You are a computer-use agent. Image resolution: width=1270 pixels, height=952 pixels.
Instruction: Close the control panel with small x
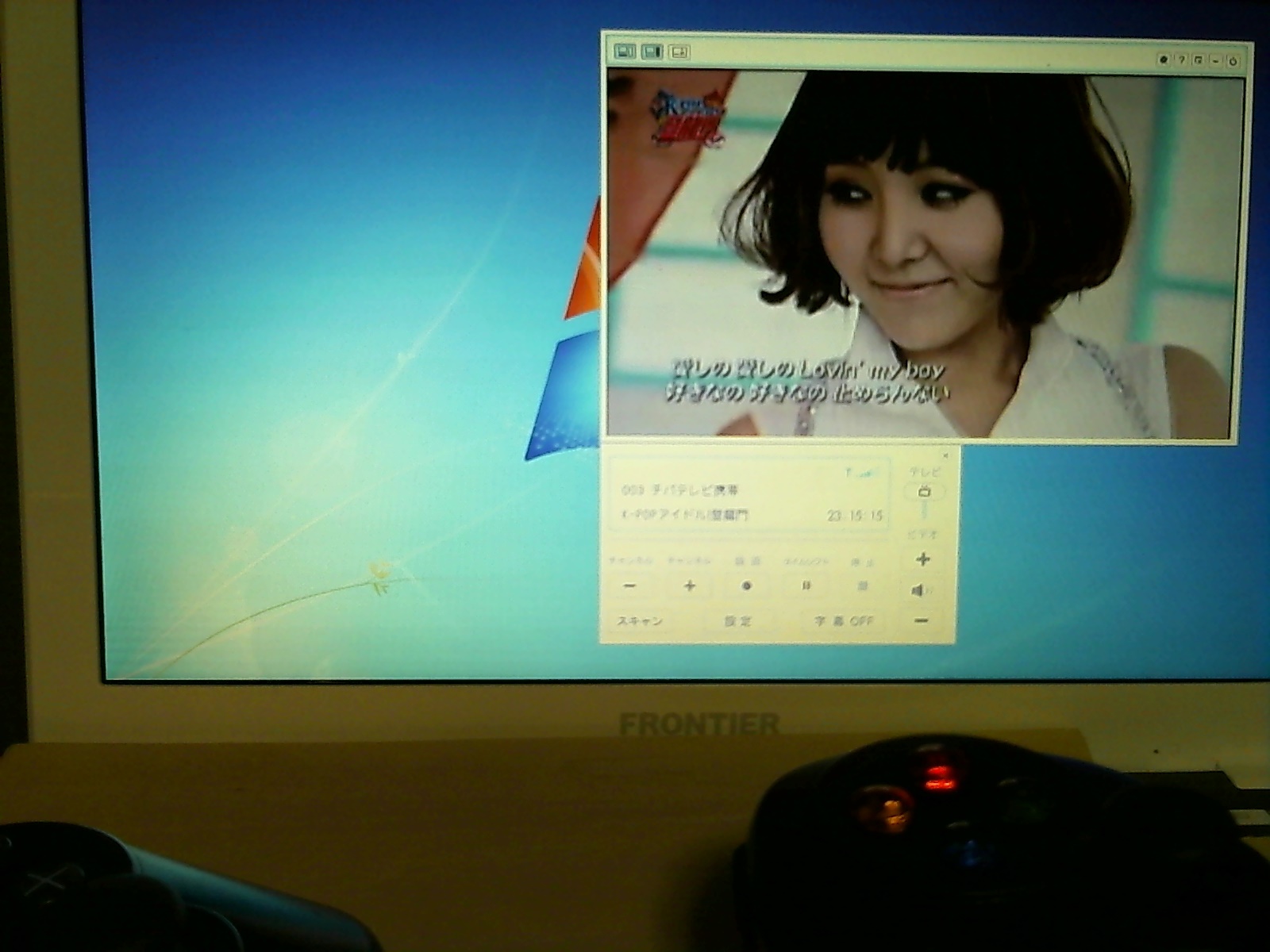pos(945,455)
